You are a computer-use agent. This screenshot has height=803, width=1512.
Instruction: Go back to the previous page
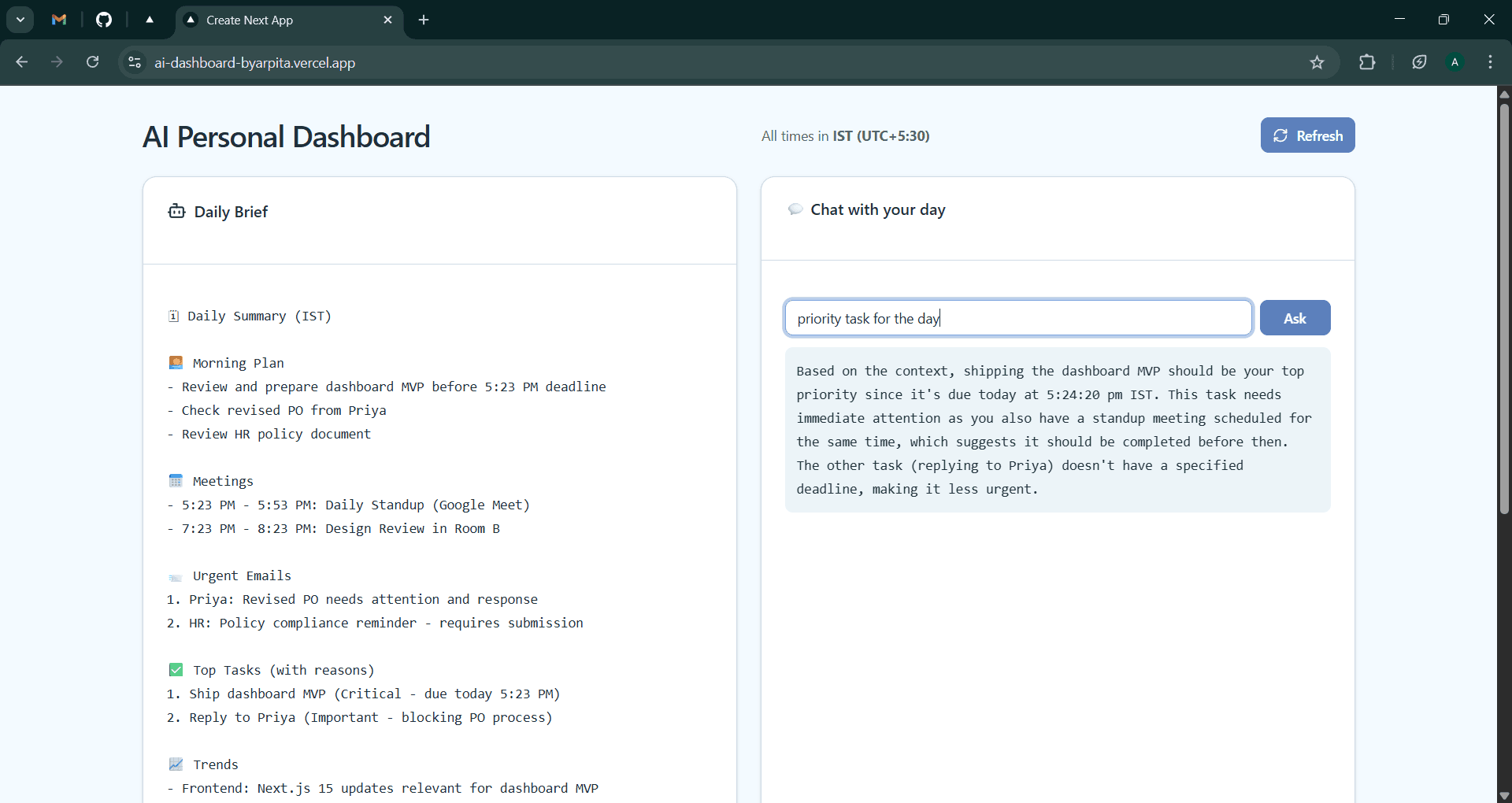[22, 62]
